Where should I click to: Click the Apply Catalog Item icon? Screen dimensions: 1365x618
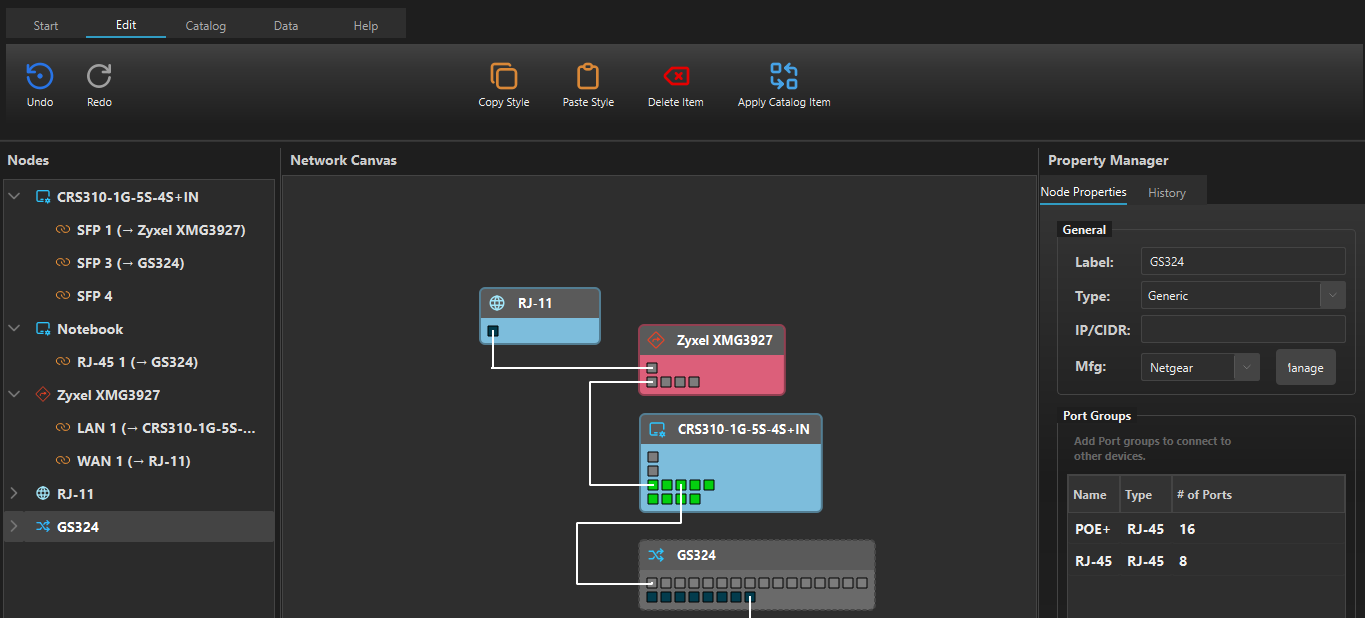click(784, 76)
